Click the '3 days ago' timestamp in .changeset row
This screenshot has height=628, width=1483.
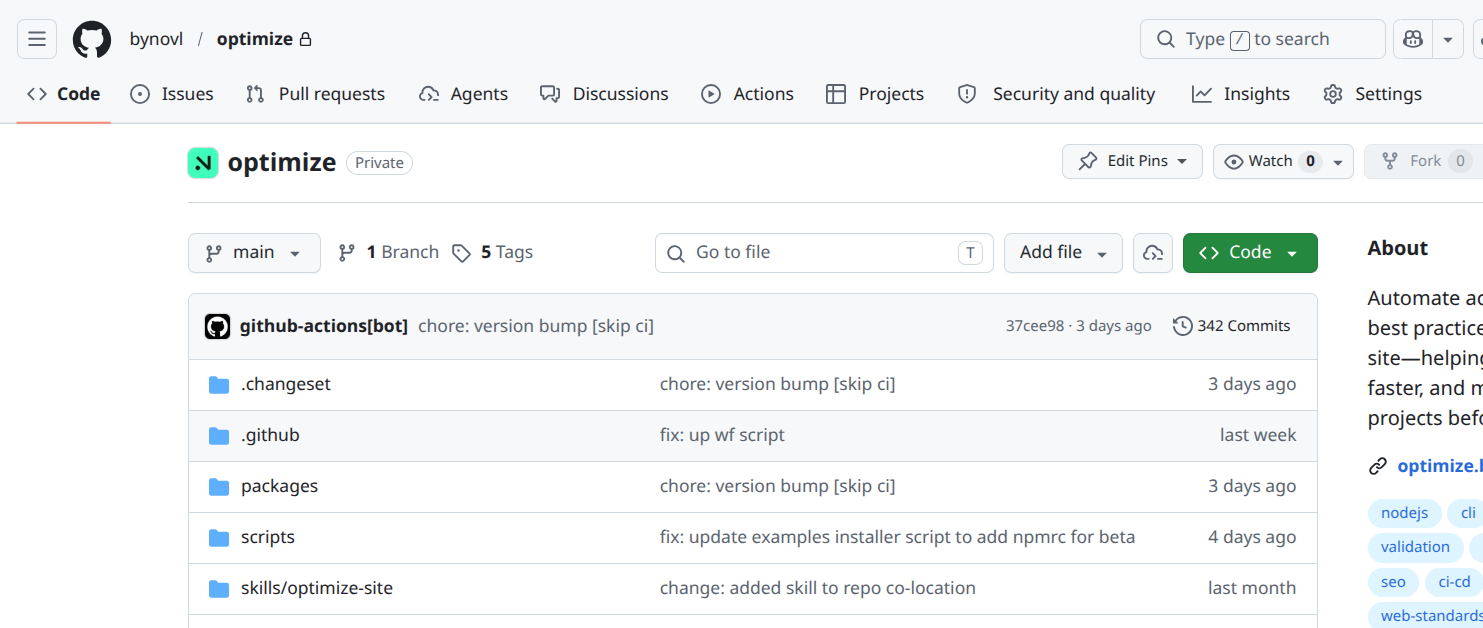point(1252,384)
